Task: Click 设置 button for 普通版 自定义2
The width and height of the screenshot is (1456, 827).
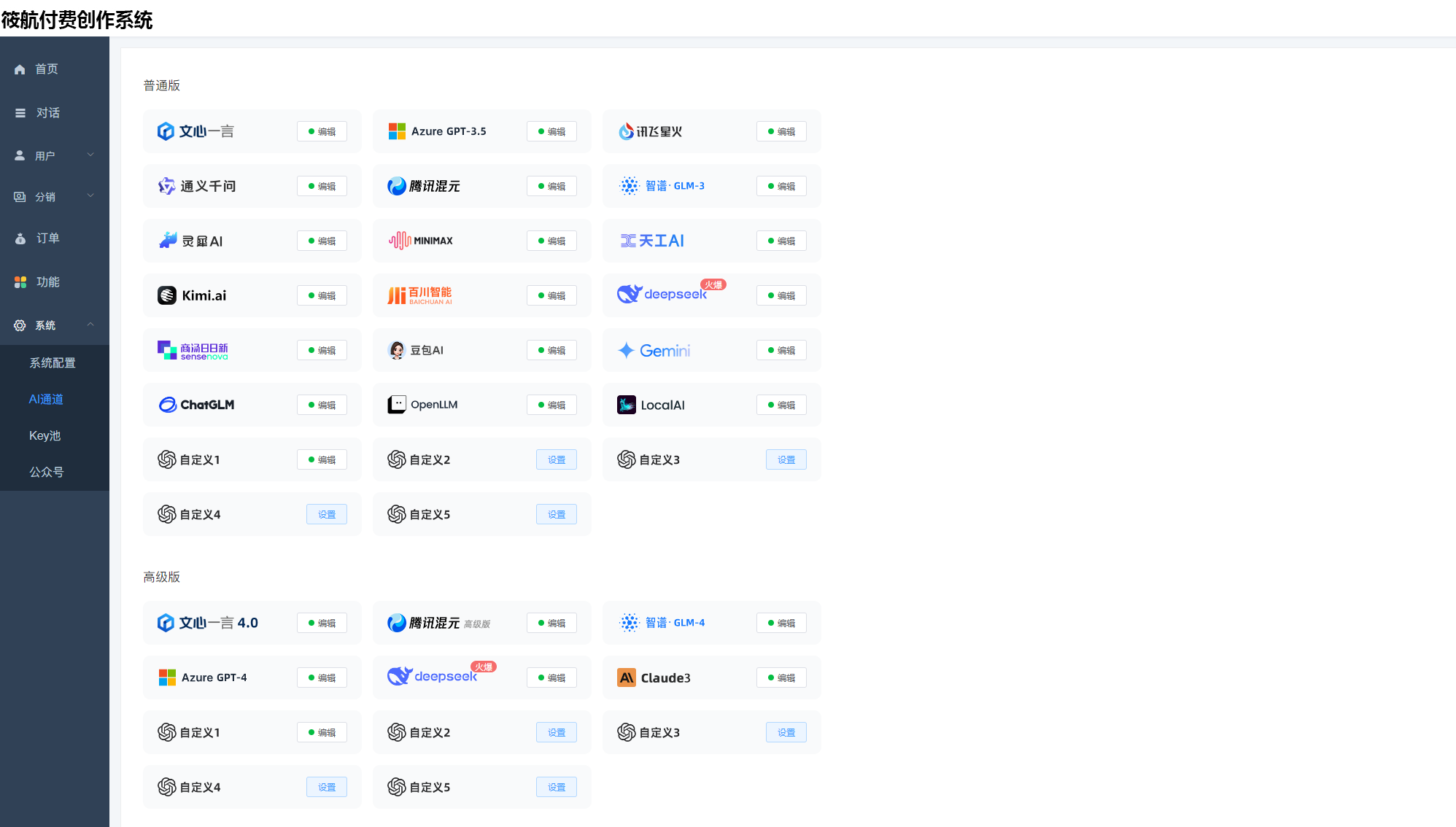Action: tap(557, 460)
